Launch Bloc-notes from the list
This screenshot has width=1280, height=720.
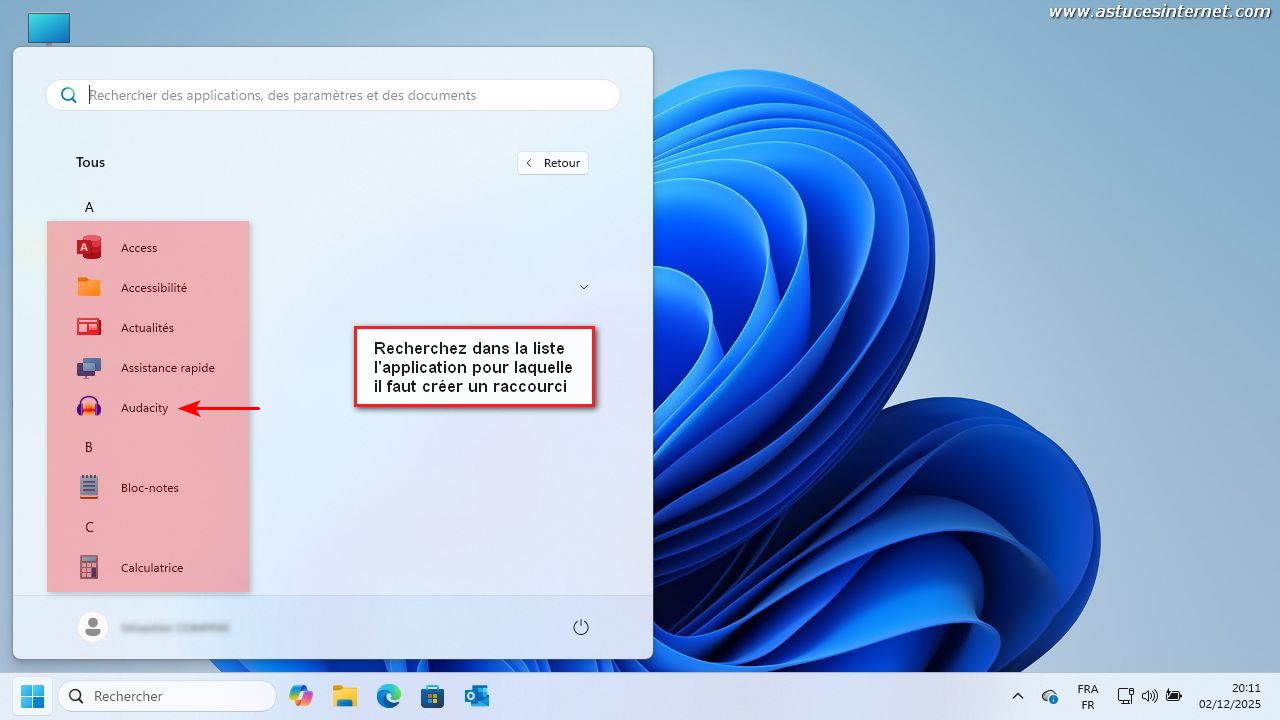click(149, 488)
